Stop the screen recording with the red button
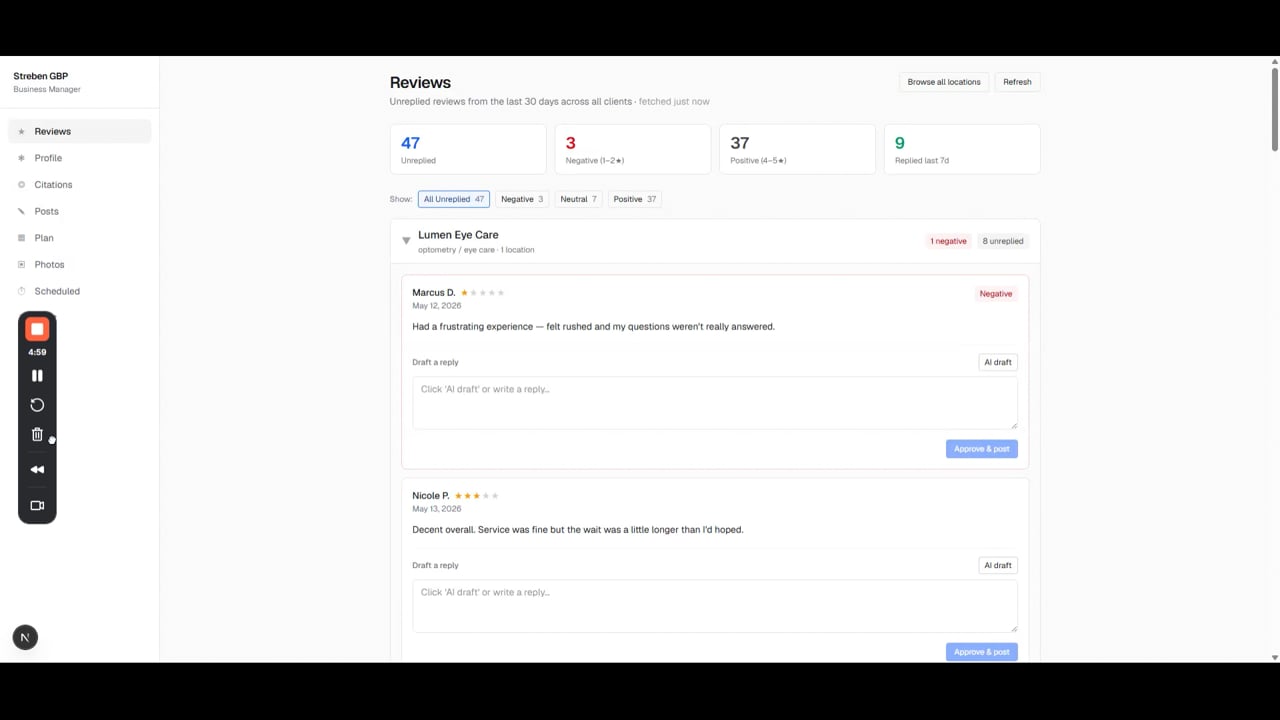The width and height of the screenshot is (1280, 720). 37,329
